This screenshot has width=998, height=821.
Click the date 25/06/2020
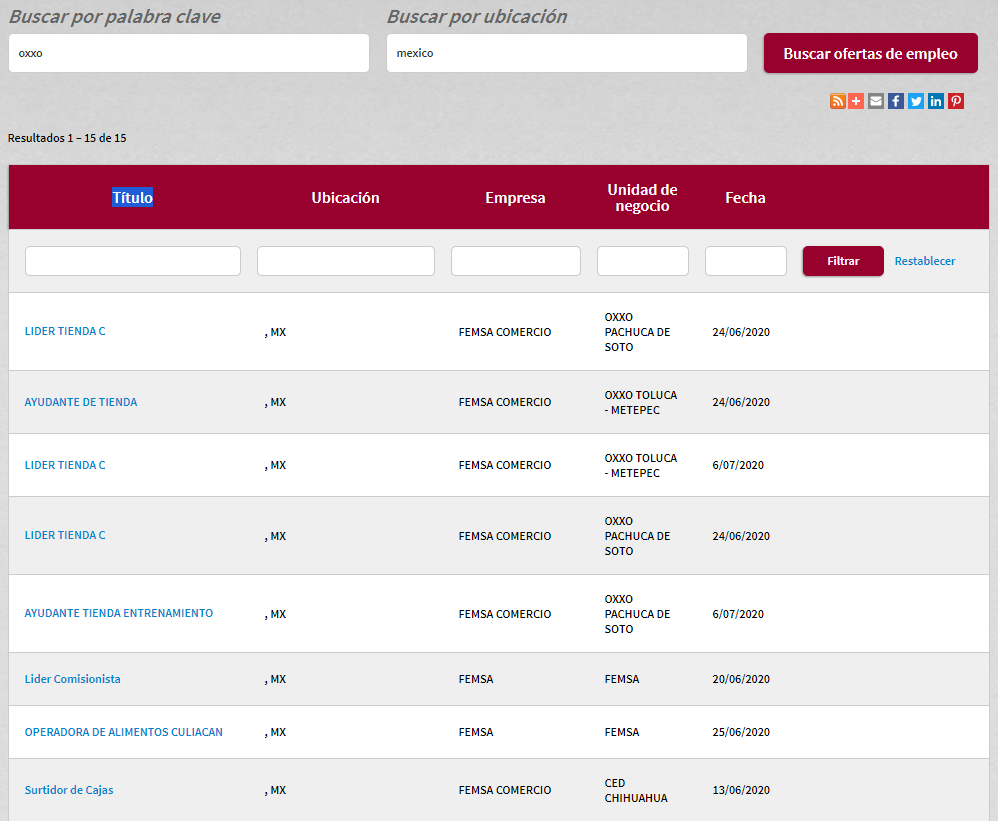(x=741, y=732)
